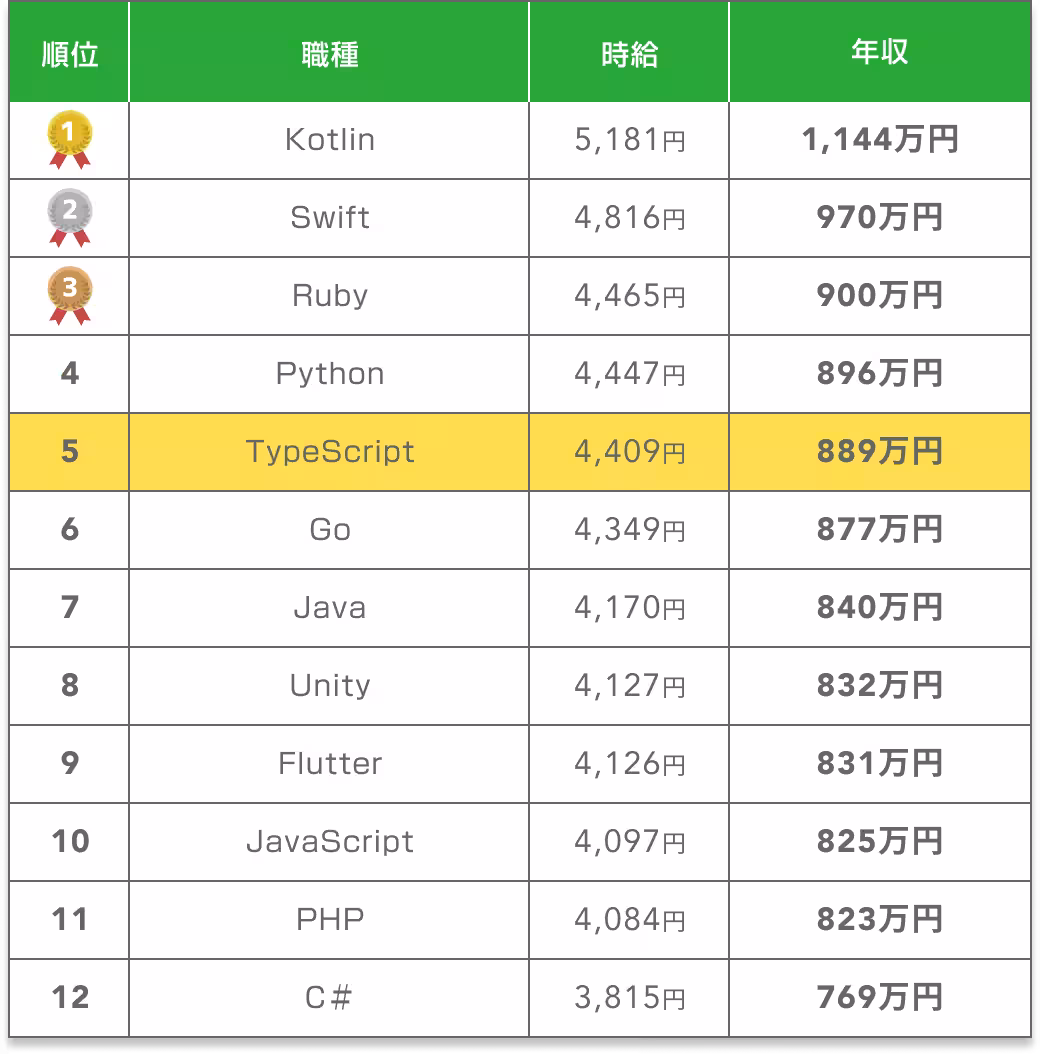Click the 順位 column header
Image resolution: width=1040 pixels, height=1054 pixels.
pos(70,53)
